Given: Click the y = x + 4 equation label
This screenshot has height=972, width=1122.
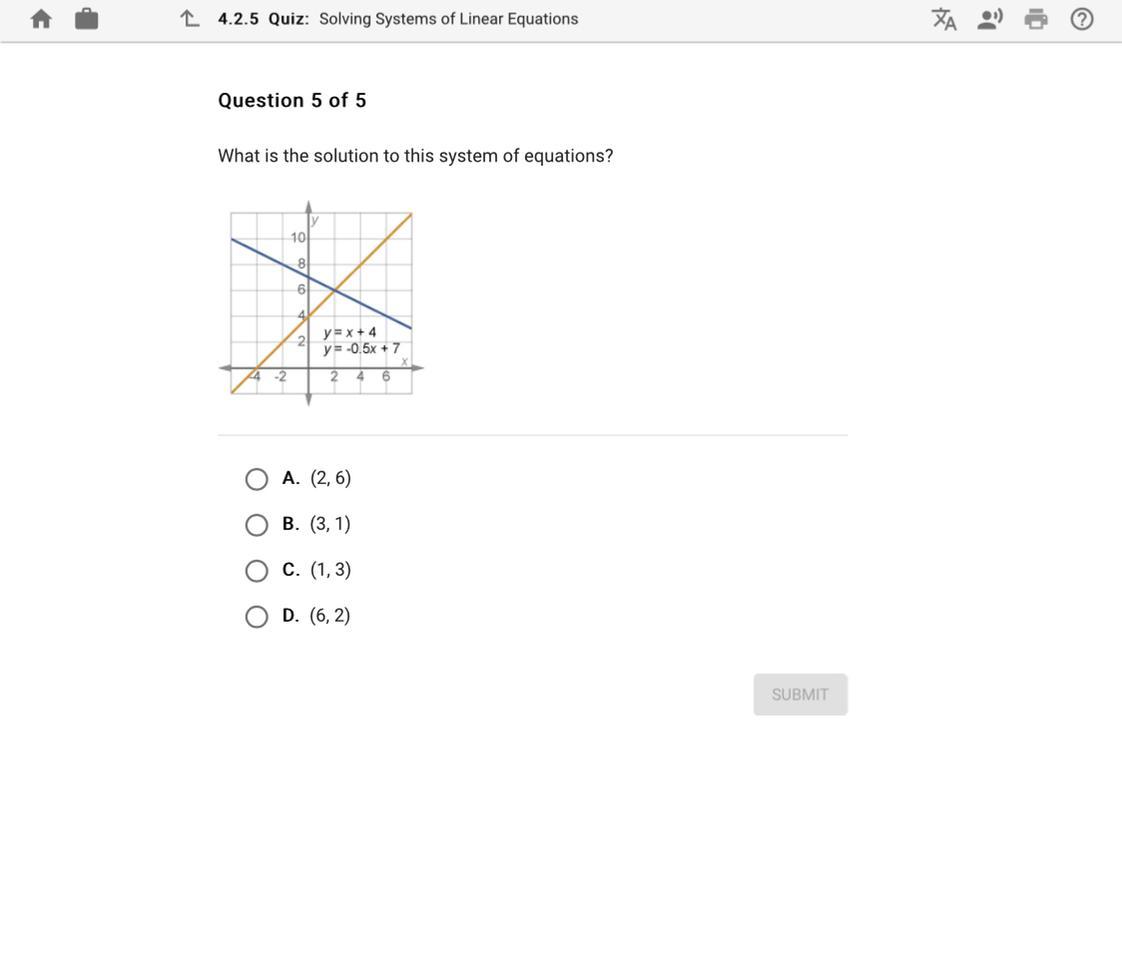Looking at the screenshot, I should tap(349, 332).
